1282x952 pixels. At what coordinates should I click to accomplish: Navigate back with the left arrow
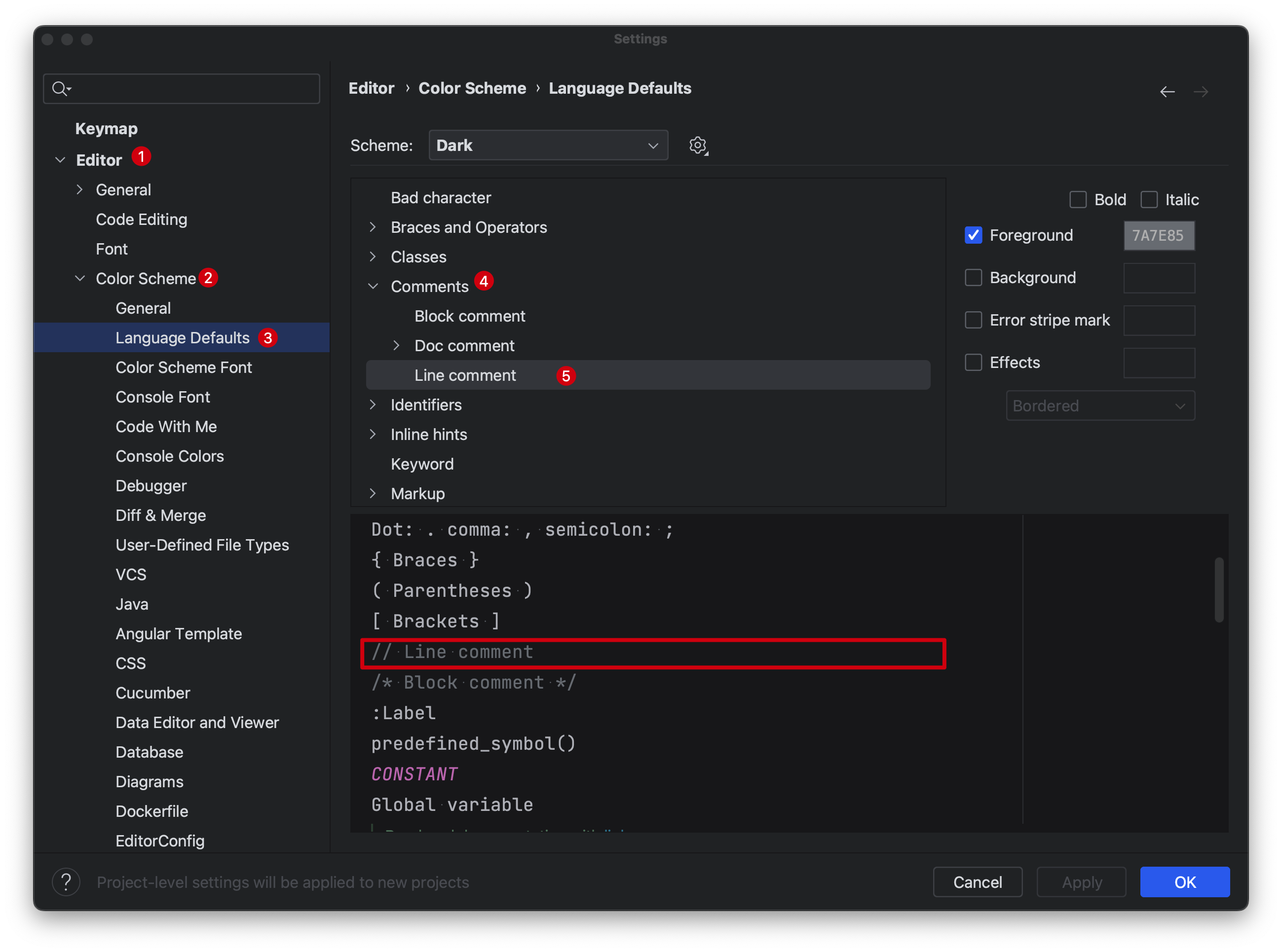tap(1168, 92)
